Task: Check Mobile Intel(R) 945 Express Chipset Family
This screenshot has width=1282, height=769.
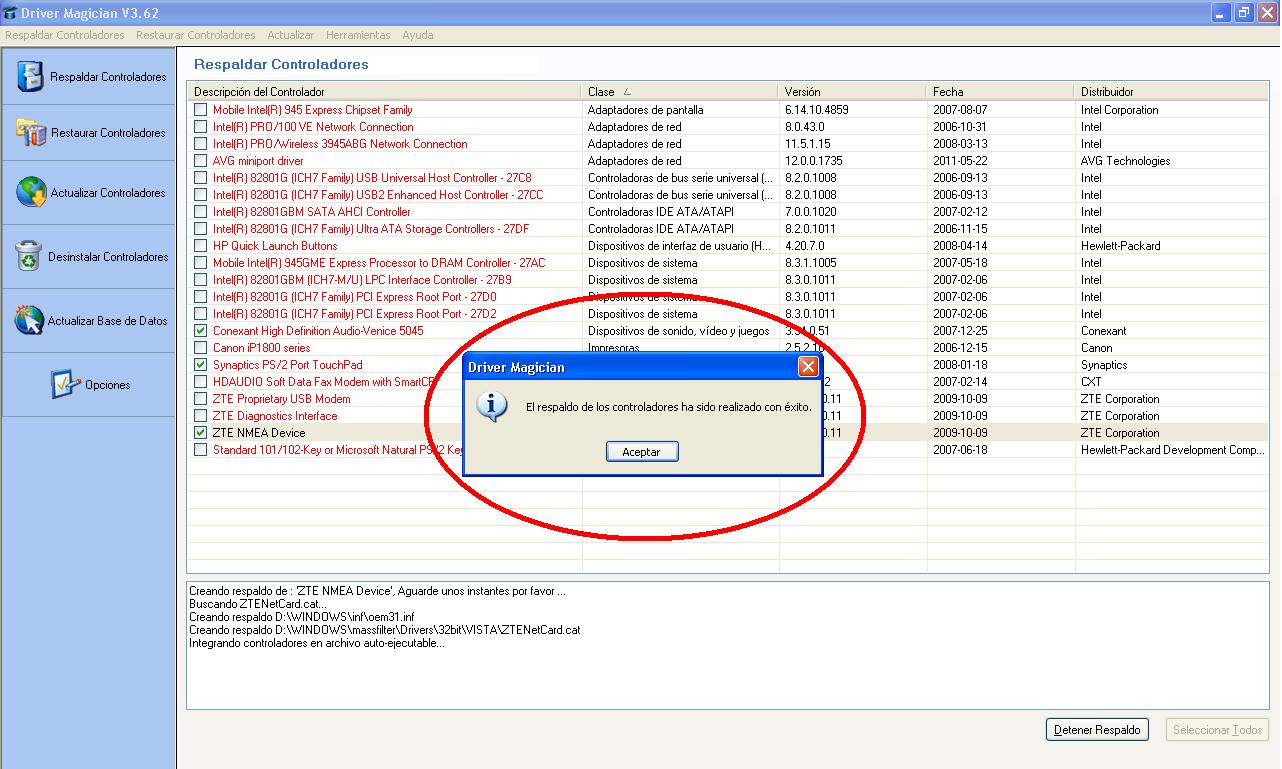Action: [201, 110]
